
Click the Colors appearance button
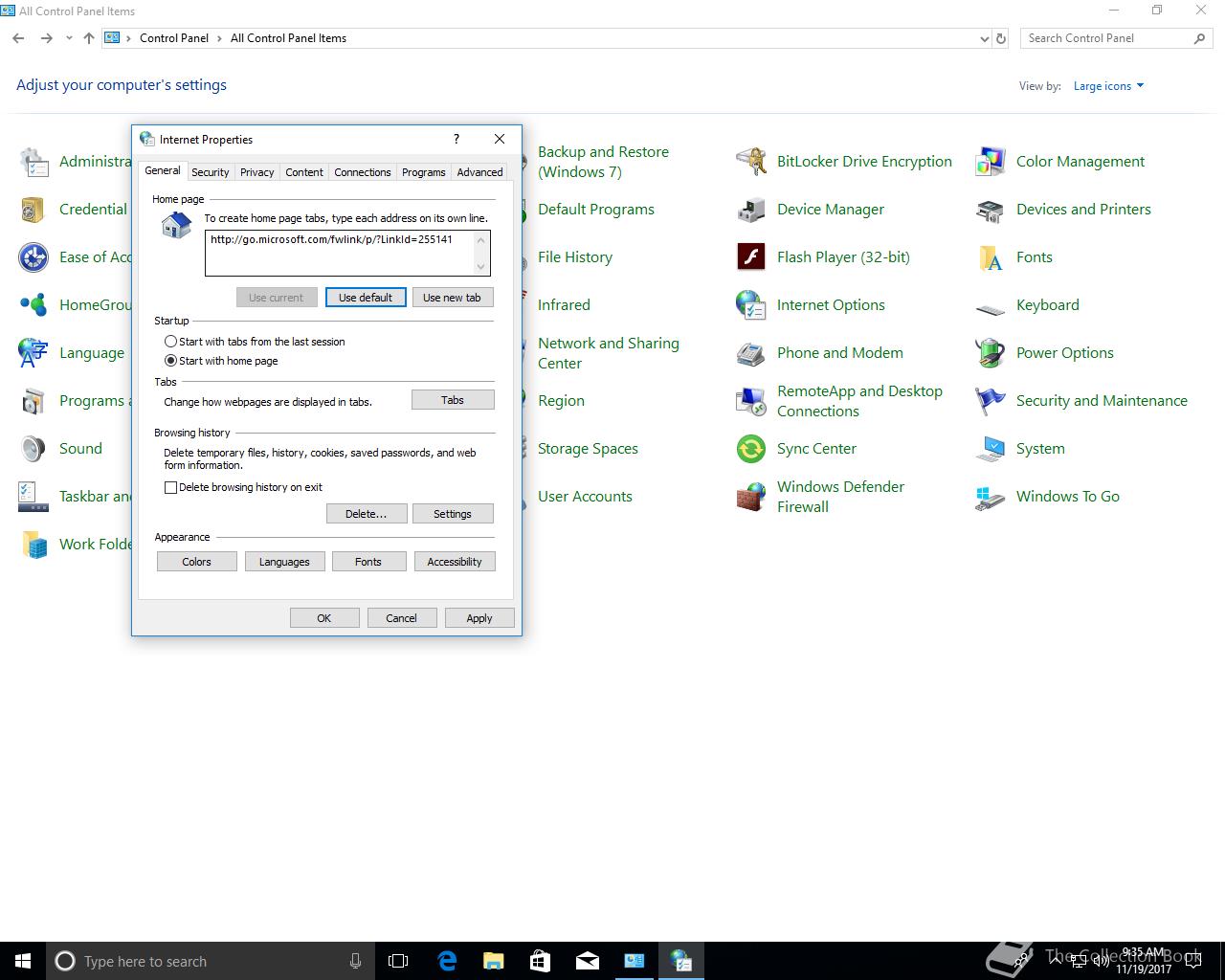tap(197, 562)
